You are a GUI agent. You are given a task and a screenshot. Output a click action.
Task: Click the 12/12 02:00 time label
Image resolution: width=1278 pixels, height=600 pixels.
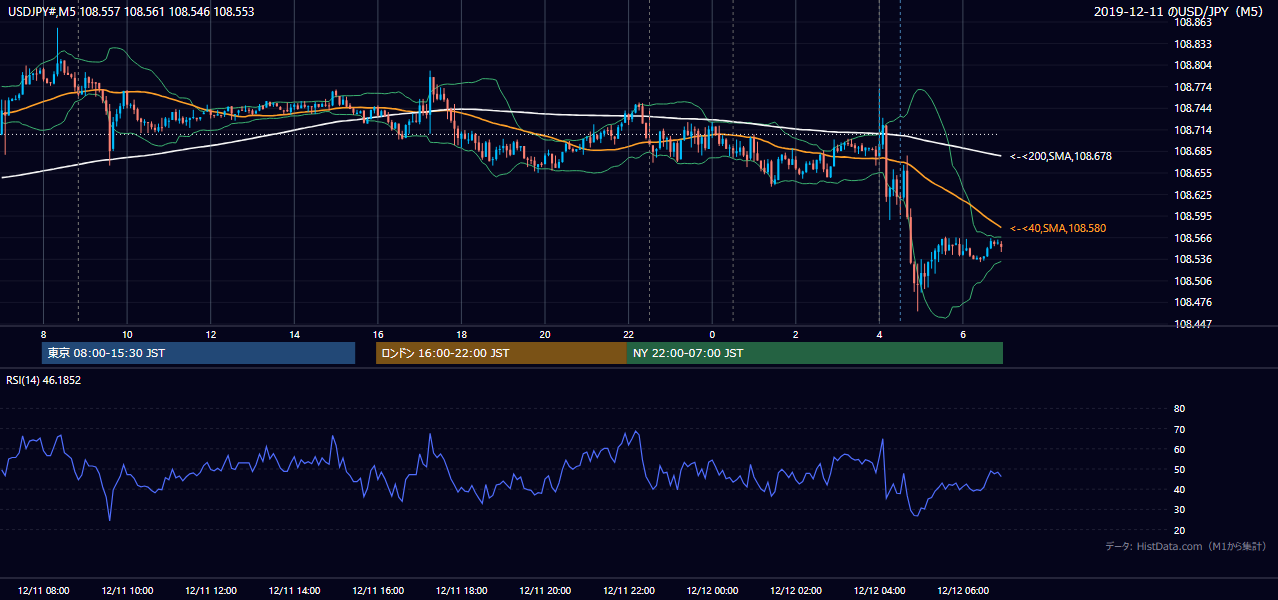[796, 591]
